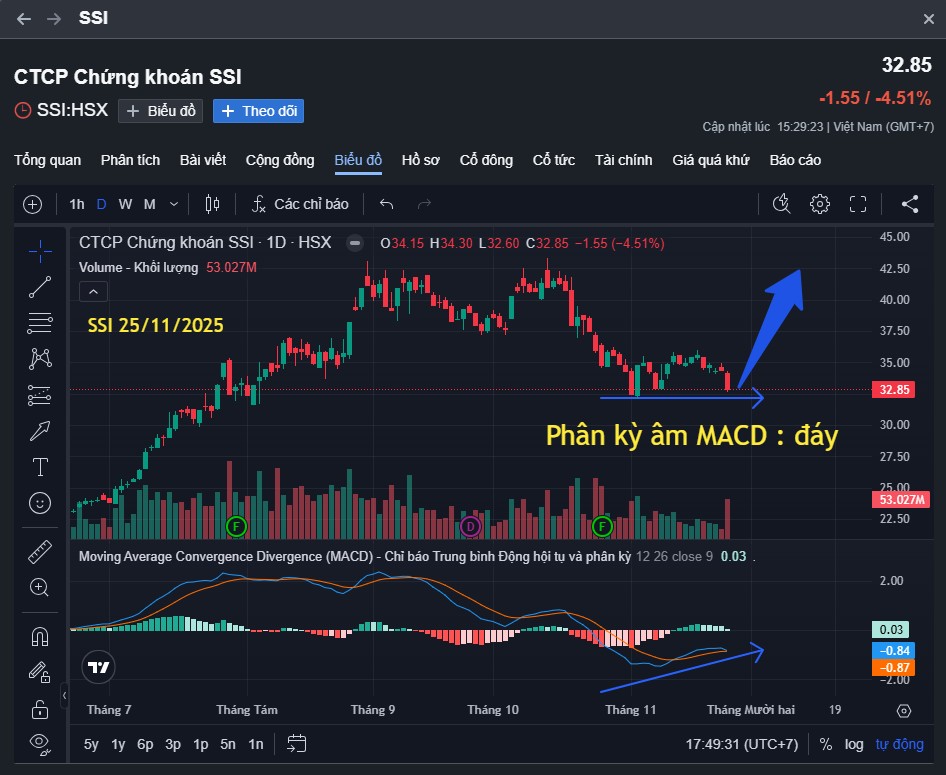946x775 pixels.
Task: Select the 1h timeframe
Action: pos(77,204)
